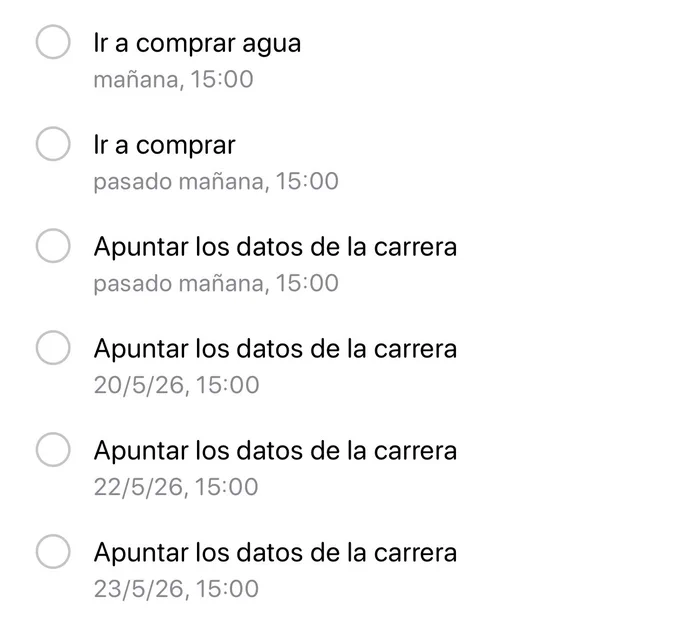
Task: Tap 'pasado mañana, 15:00' under 'Ir a comprar'
Action: (216, 182)
